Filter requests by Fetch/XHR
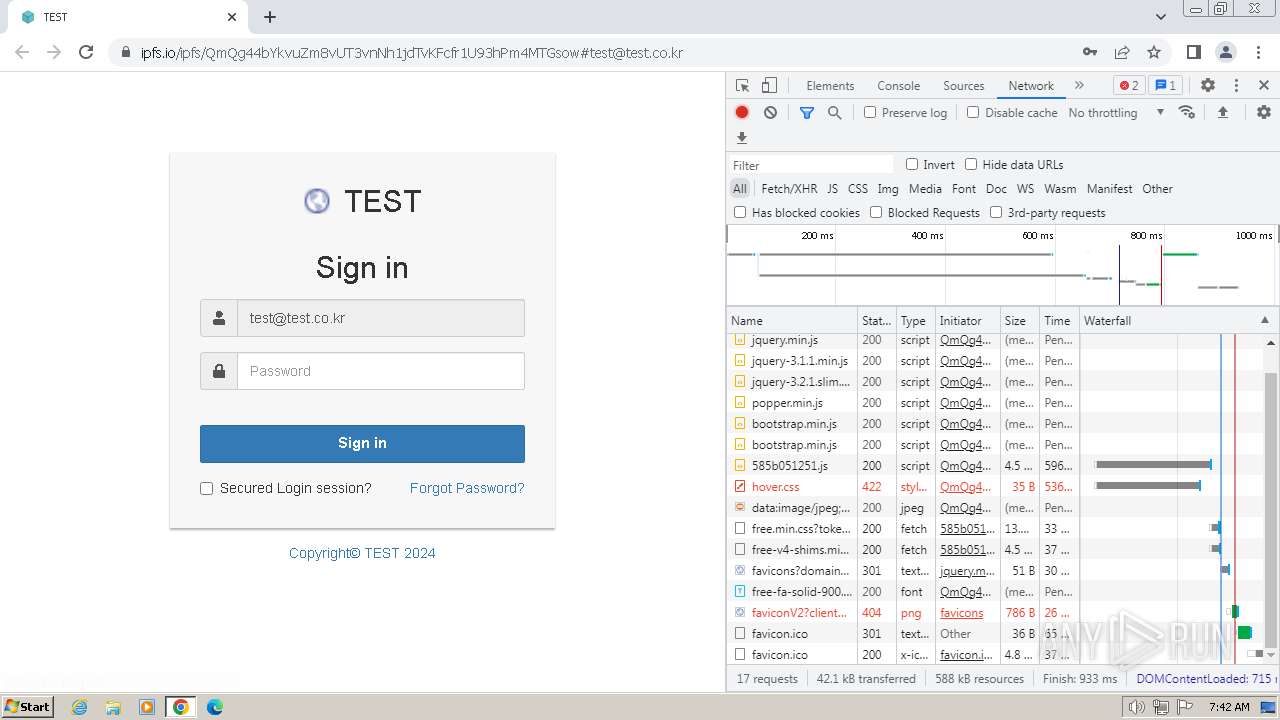 coord(789,189)
